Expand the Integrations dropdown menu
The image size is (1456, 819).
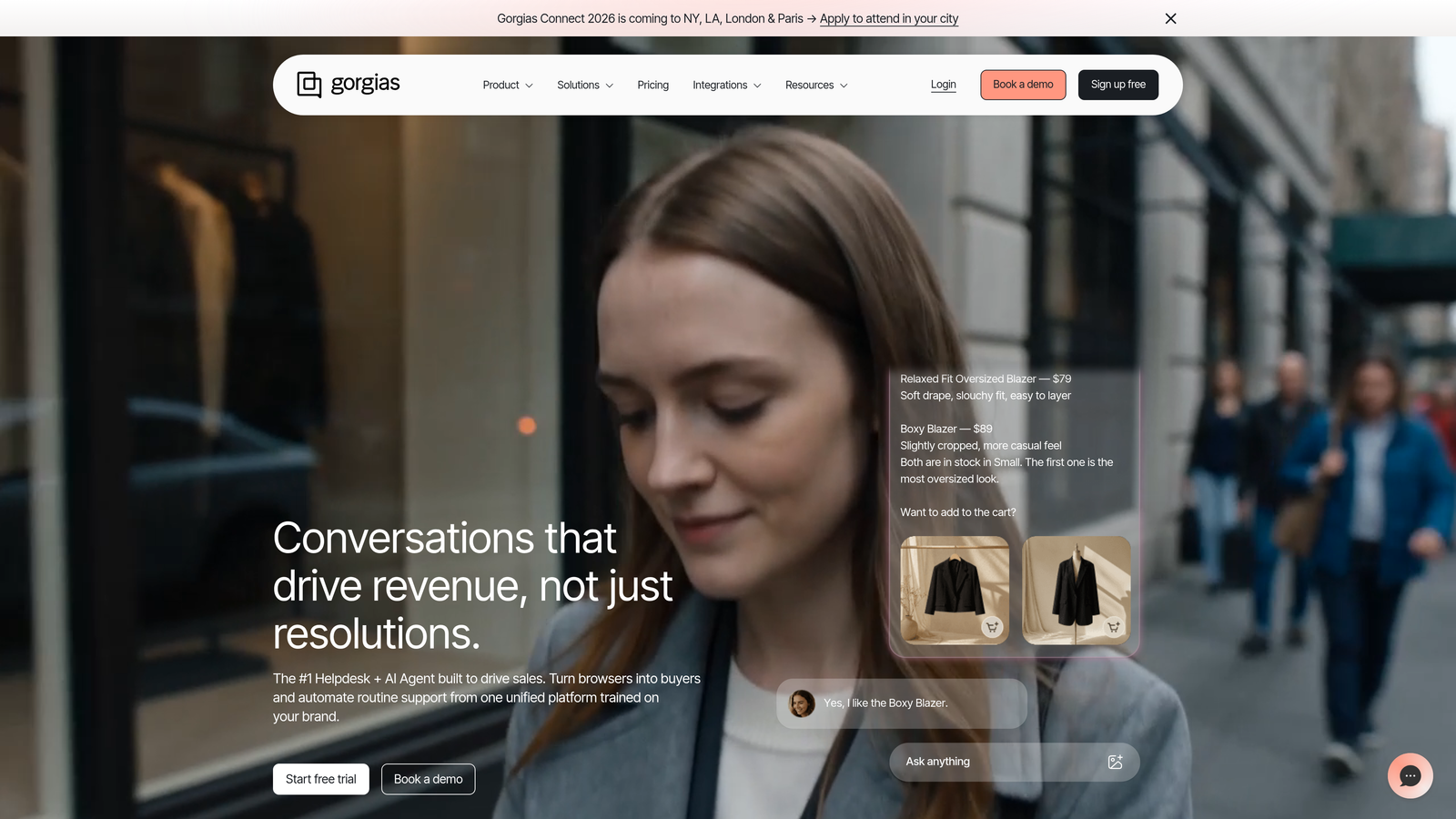pyautogui.click(x=727, y=85)
